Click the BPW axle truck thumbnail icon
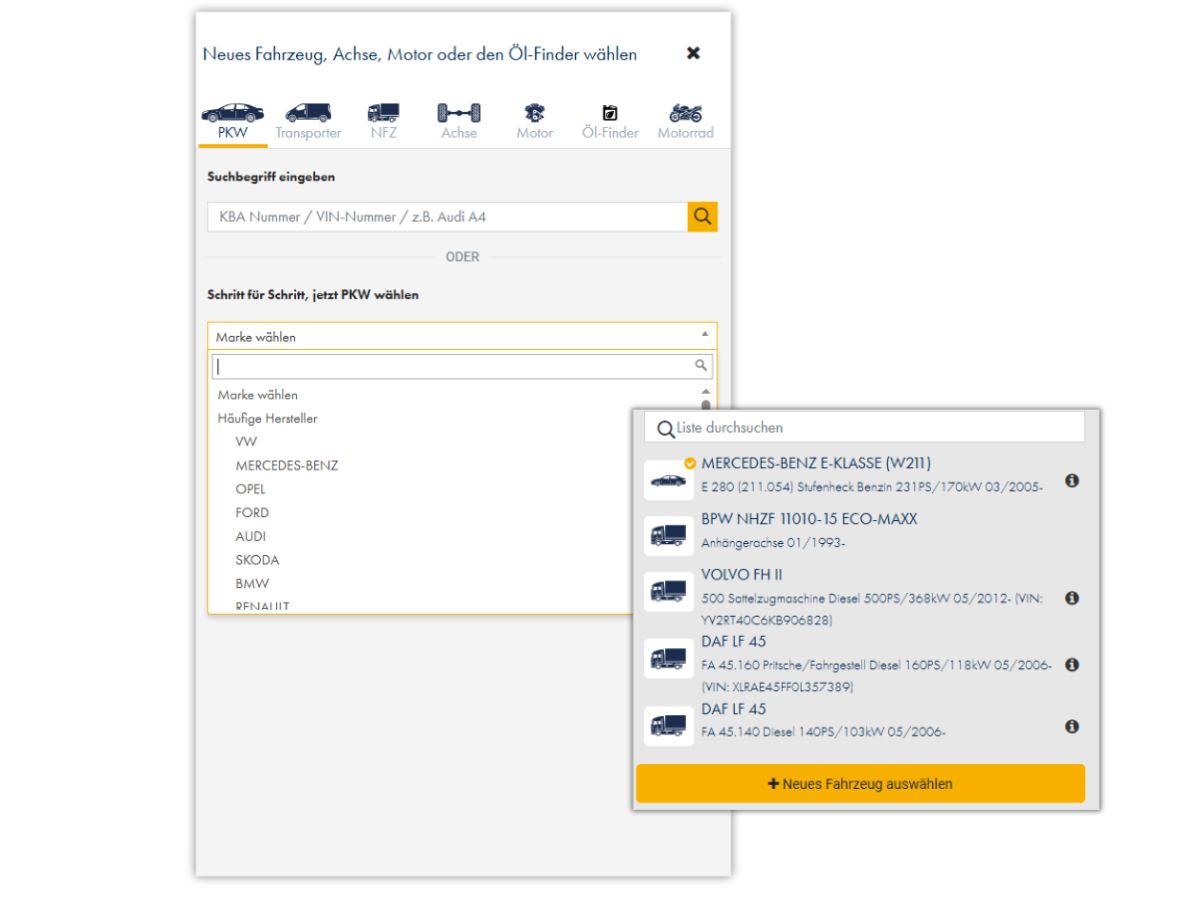The width and height of the screenshot is (1200, 900). (669, 537)
